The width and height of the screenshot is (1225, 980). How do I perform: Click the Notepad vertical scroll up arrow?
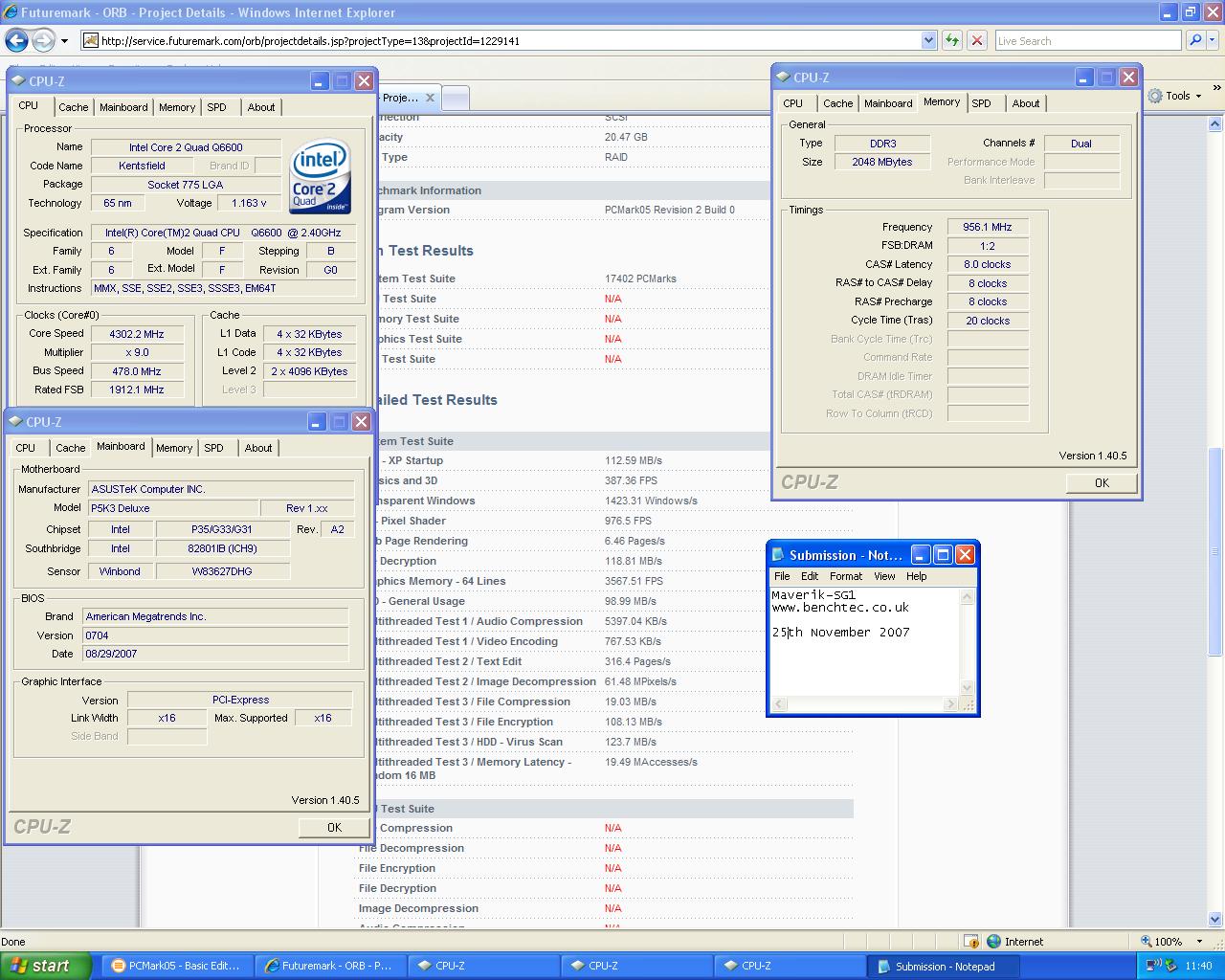point(967,596)
